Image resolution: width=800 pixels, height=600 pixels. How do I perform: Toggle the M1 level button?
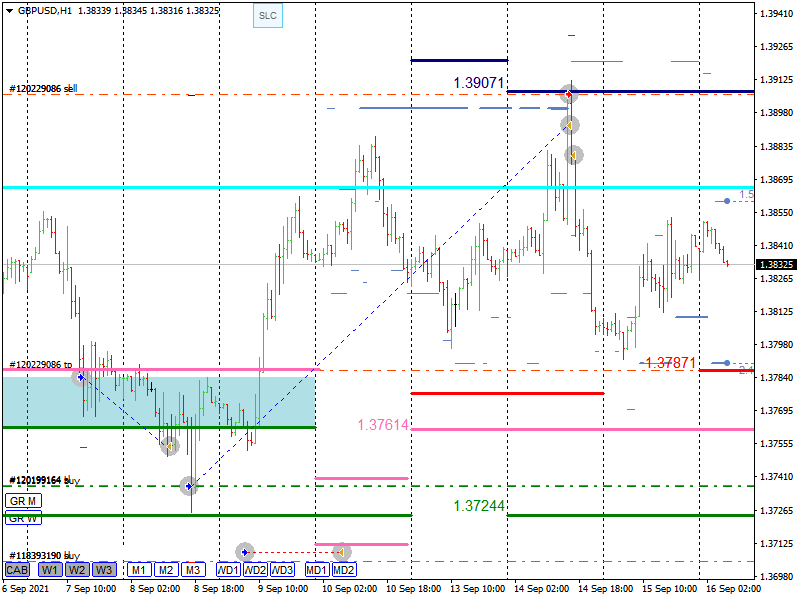point(138,570)
